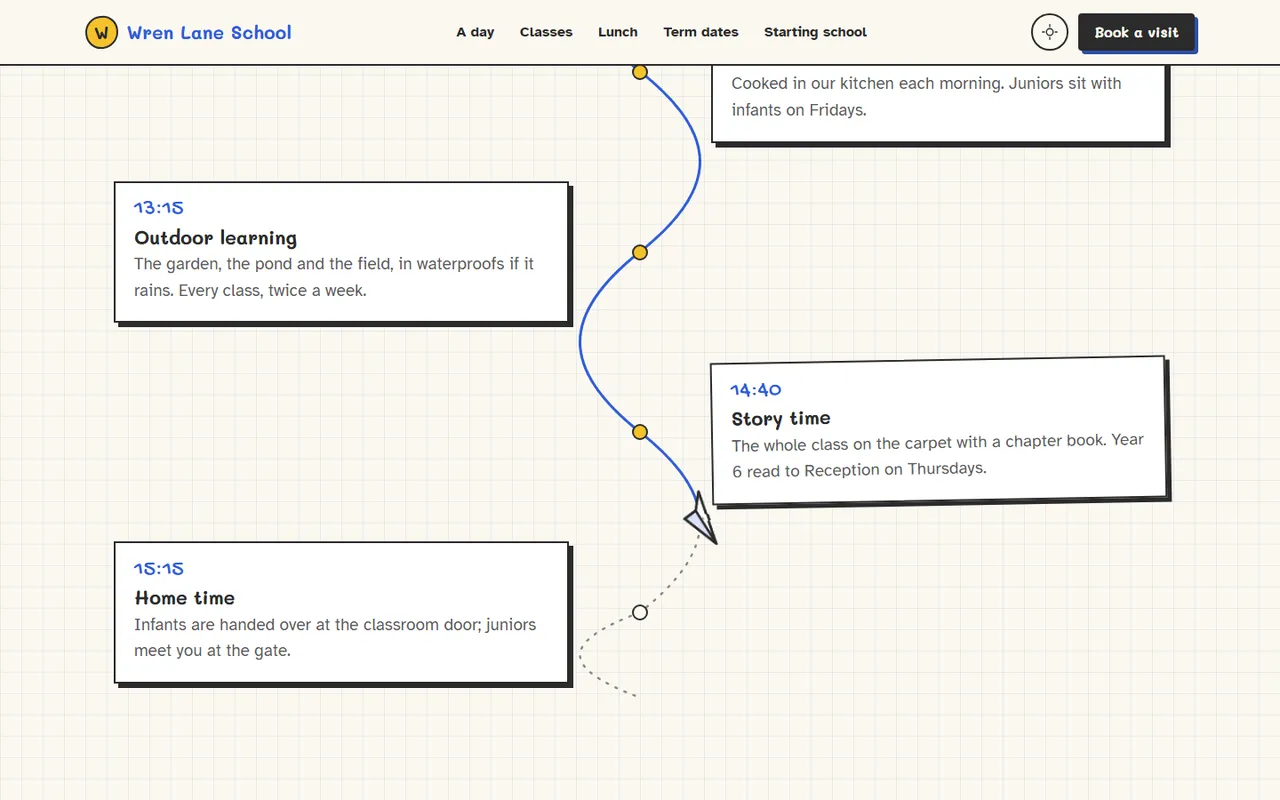1280x800 pixels.
Task: Click the 13:15 time label
Action: coord(159,208)
